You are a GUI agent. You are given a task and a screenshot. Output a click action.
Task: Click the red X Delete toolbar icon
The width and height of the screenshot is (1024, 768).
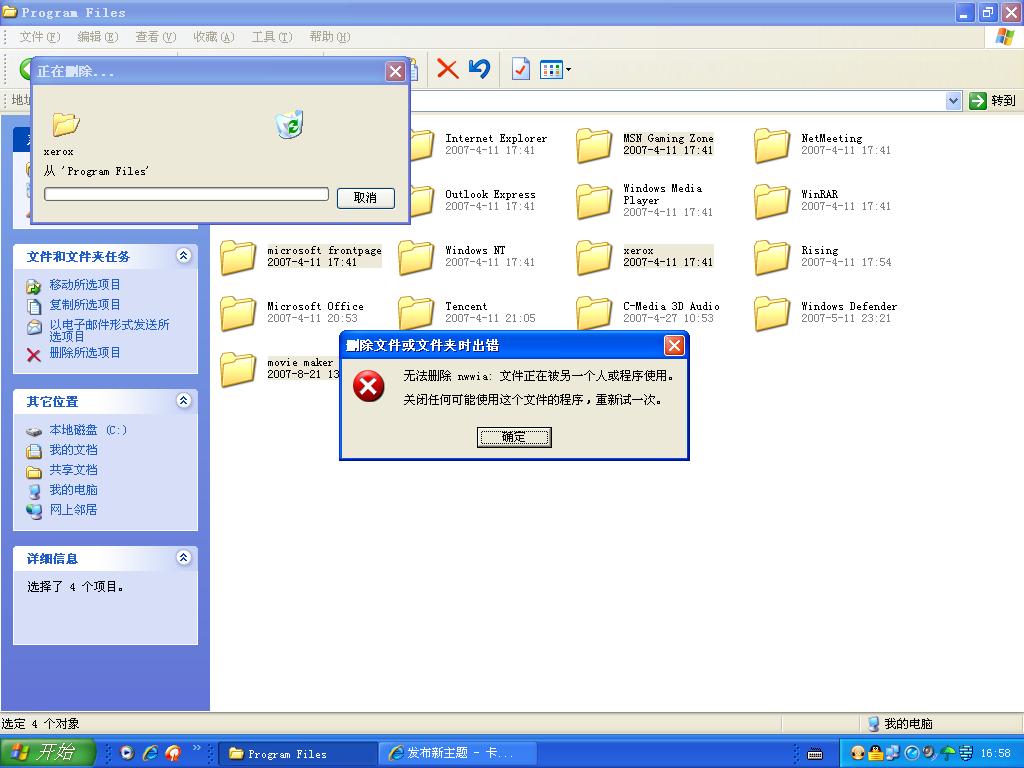pyautogui.click(x=447, y=69)
